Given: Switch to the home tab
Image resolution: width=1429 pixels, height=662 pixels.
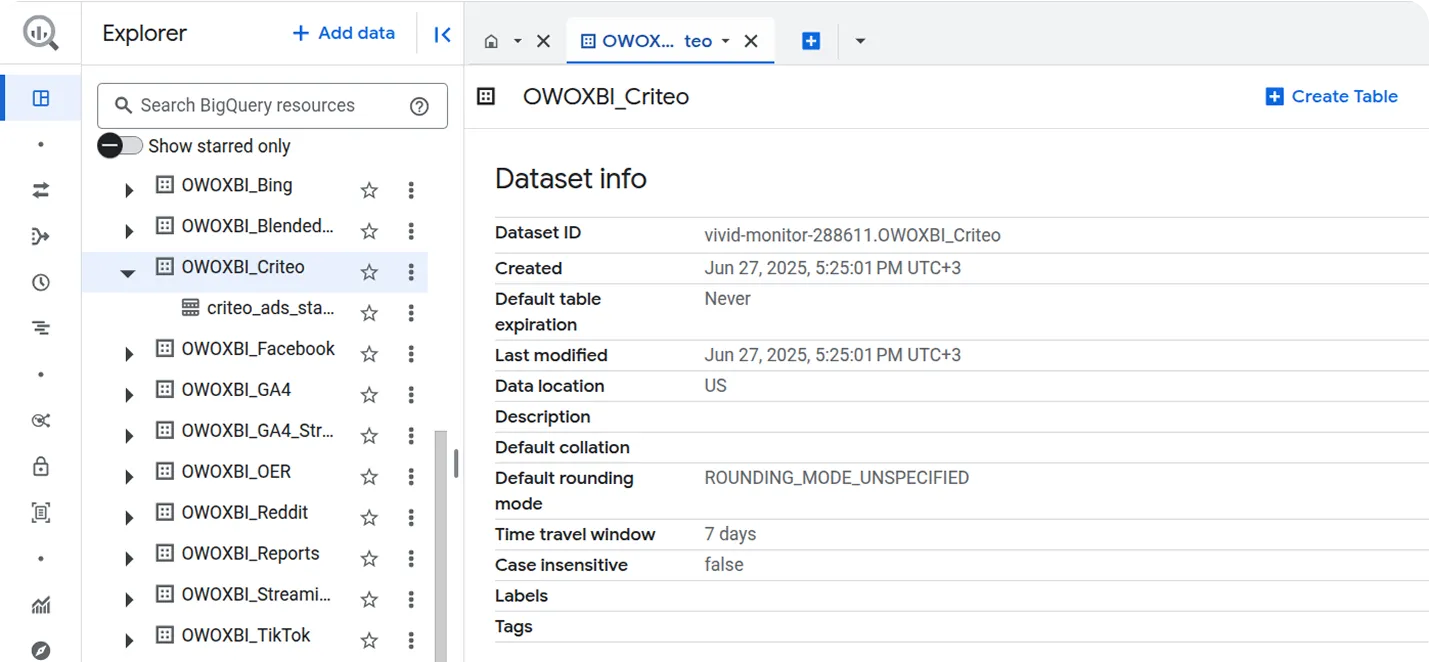Looking at the screenshot, I should coord(491,41).
